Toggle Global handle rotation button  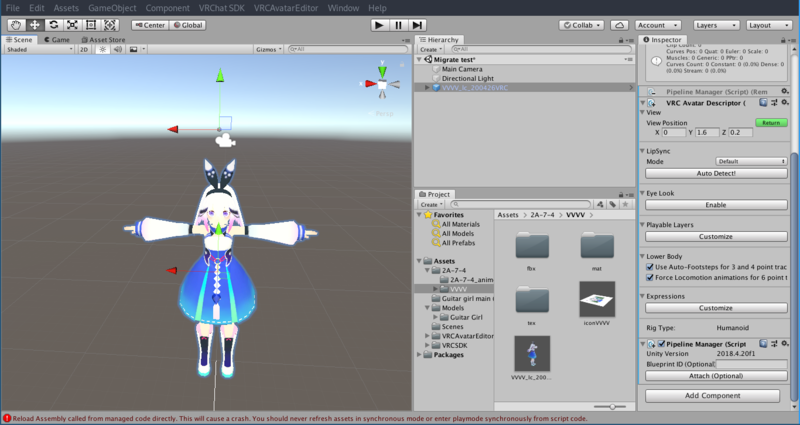(x=187, y=25)
